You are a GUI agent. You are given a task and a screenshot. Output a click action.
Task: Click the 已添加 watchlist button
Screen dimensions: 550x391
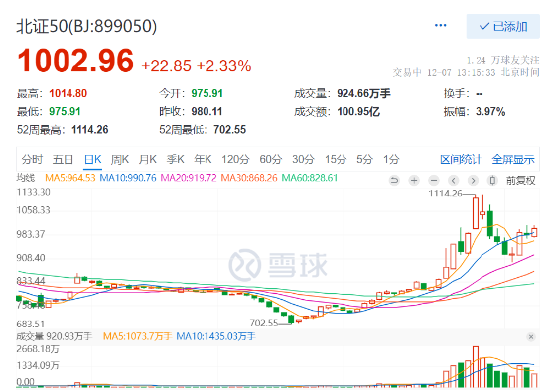pyautogui.click(x=503, y=26)
